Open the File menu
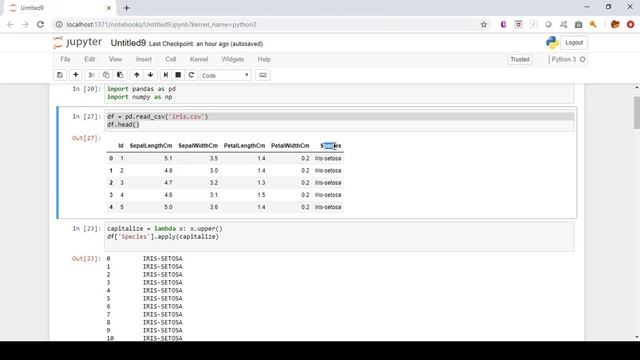Viewport: 640px width, 360px height. coord(65,59)
